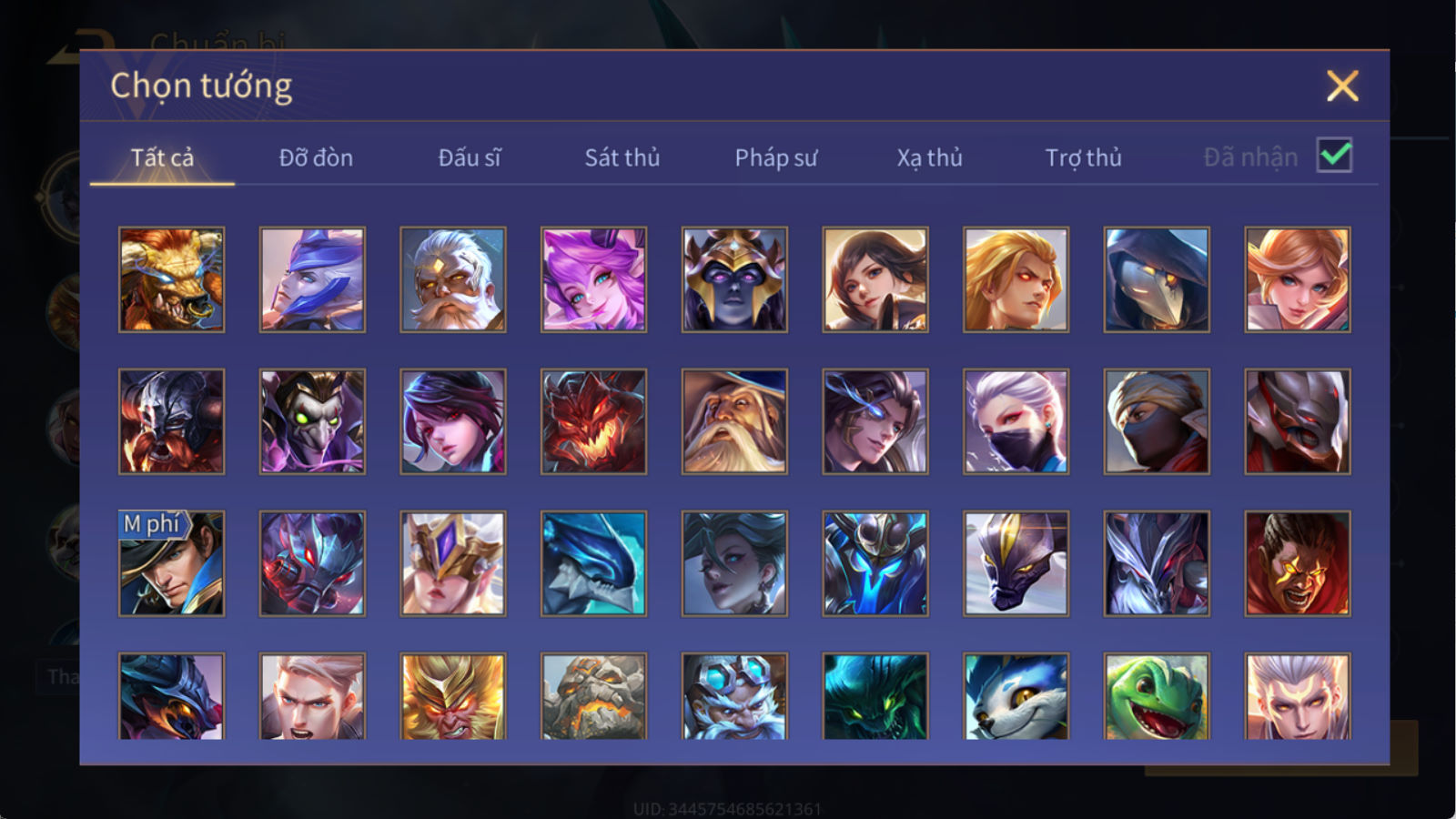Filter heroes by Sát thủ tab
Image resolution: width=1456 pixels, height=819 pixels.
pos(622,157)
